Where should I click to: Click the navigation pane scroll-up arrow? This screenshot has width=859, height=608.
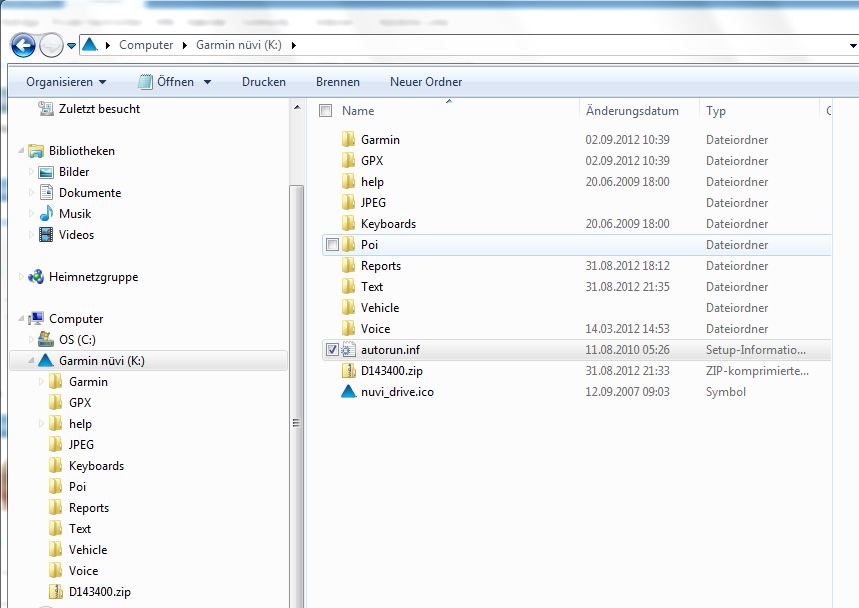296,107
